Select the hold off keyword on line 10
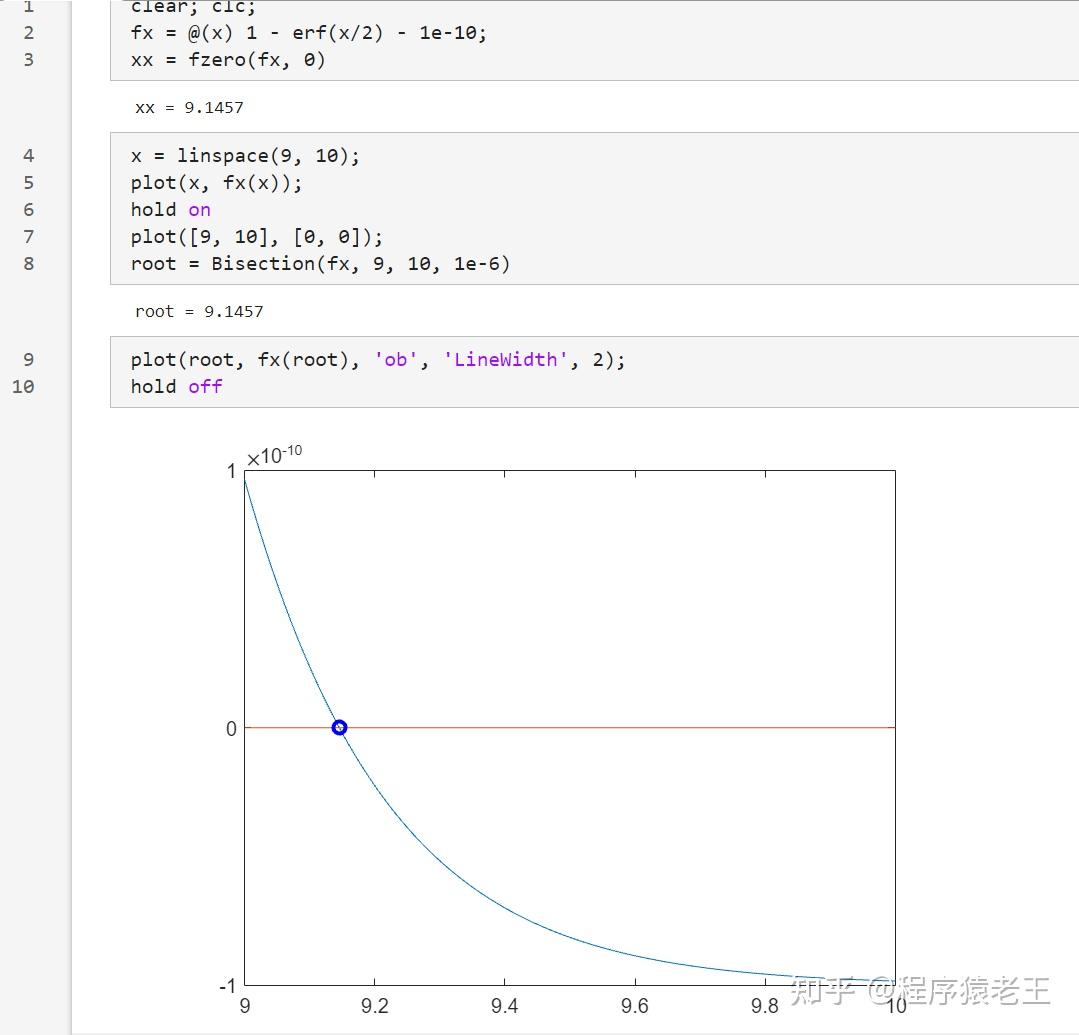Screen dimensions: 1079x1035 (x=176, y=387)
